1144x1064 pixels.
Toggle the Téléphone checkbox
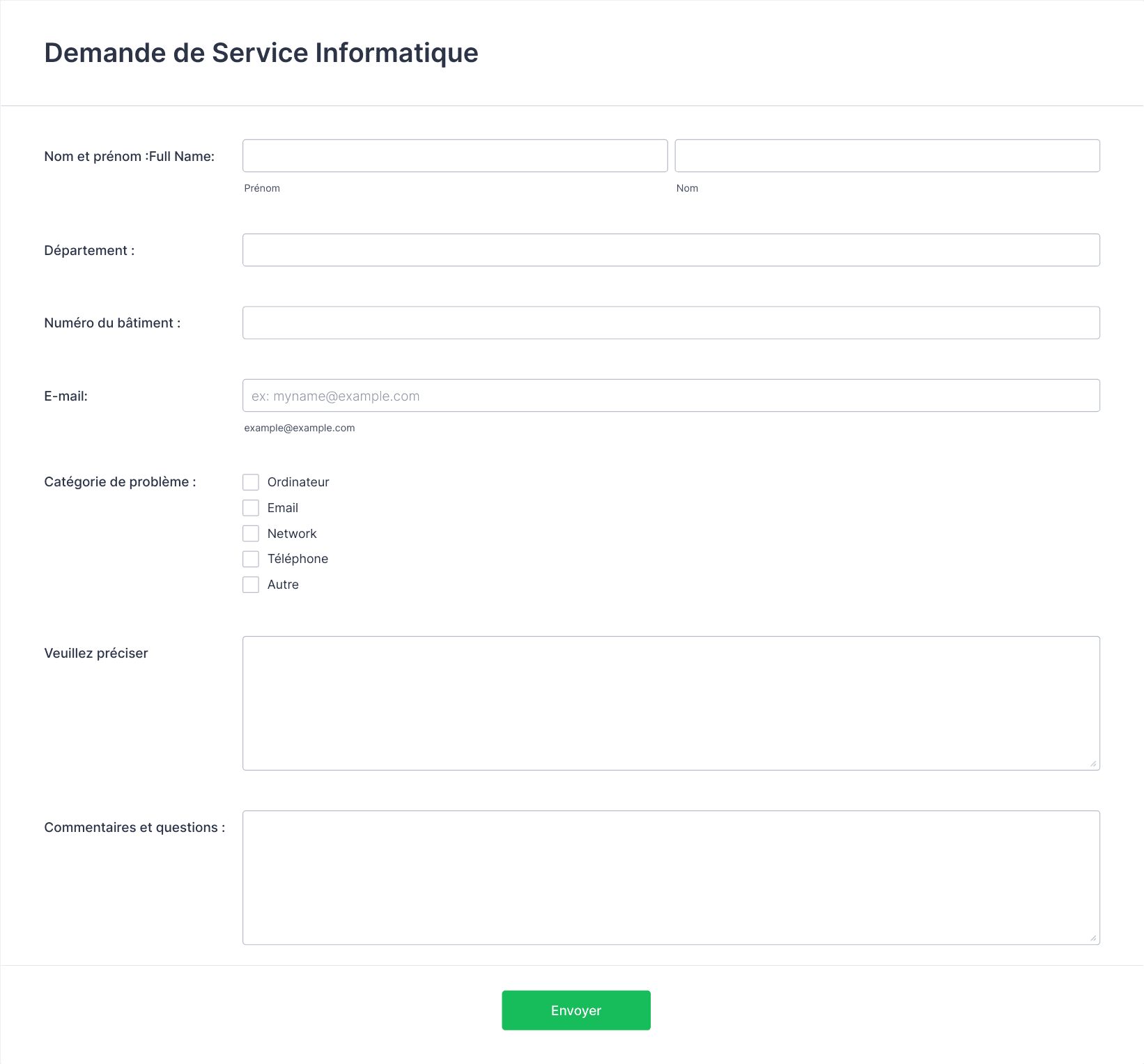pyautogui.click(x=251, y=559)
